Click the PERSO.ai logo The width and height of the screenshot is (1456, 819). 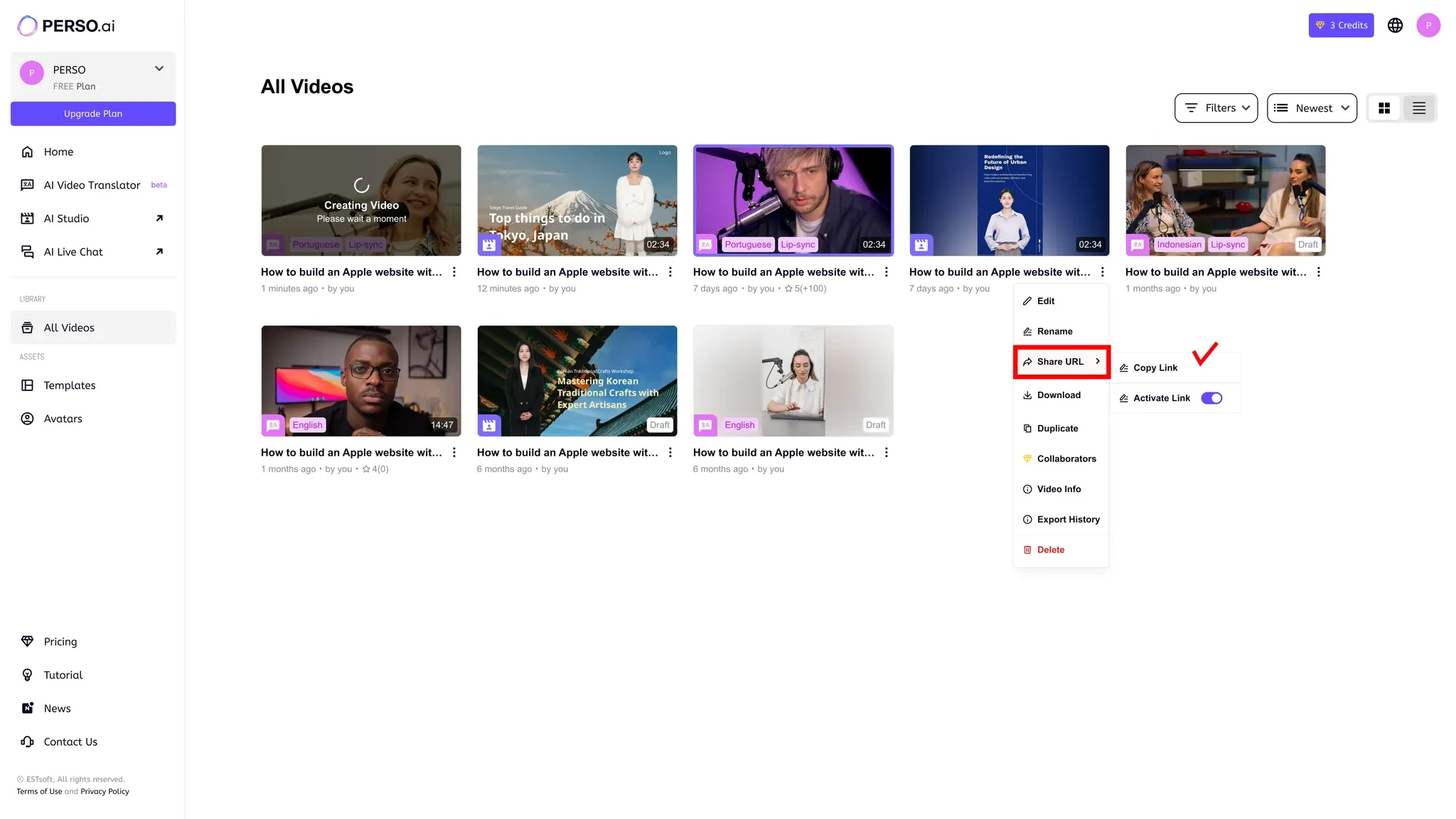click(66, 26)
